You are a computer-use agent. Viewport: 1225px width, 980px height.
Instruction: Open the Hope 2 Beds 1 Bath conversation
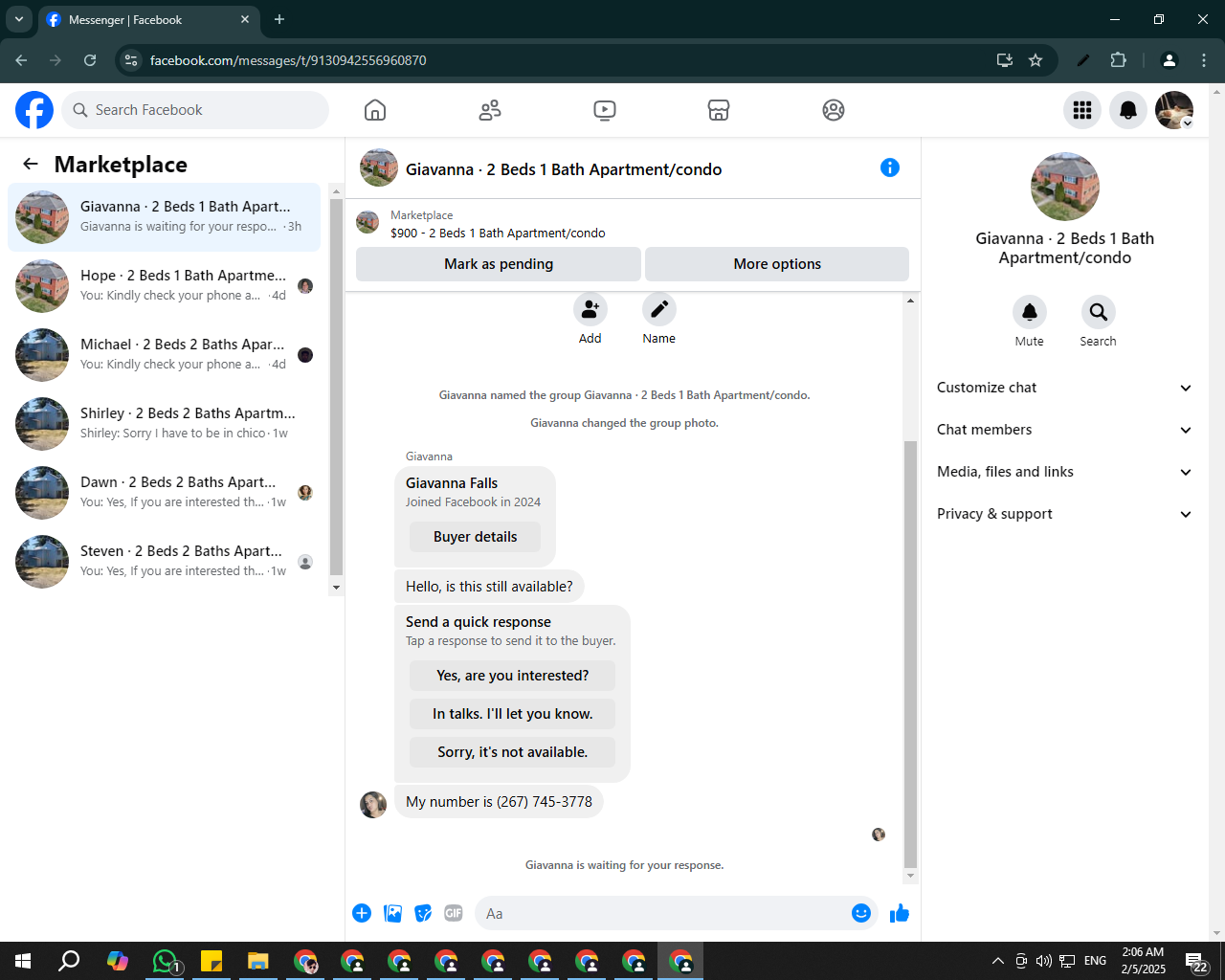(x=165, y=286)
